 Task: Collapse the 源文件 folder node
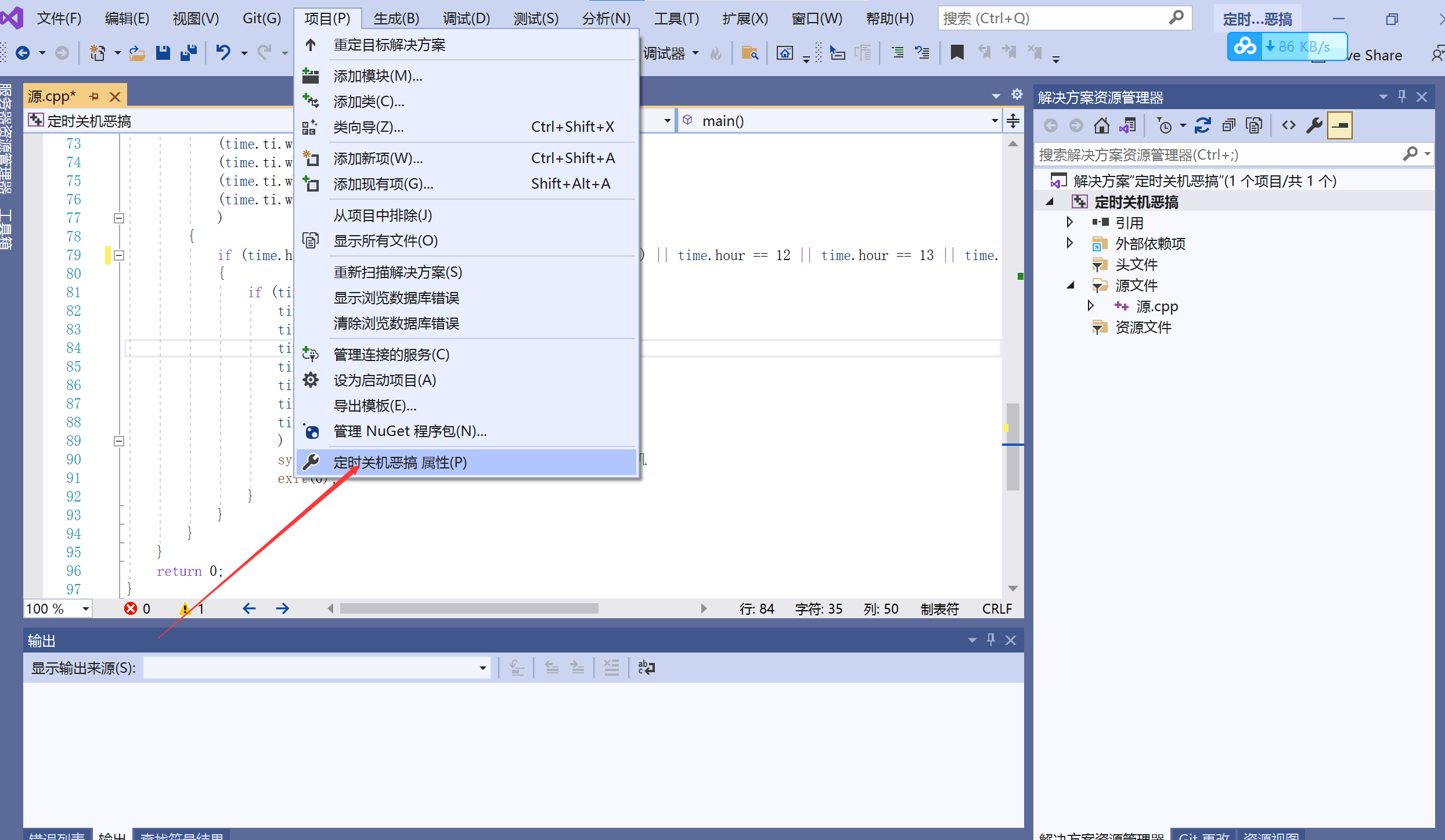(1071, 285)
